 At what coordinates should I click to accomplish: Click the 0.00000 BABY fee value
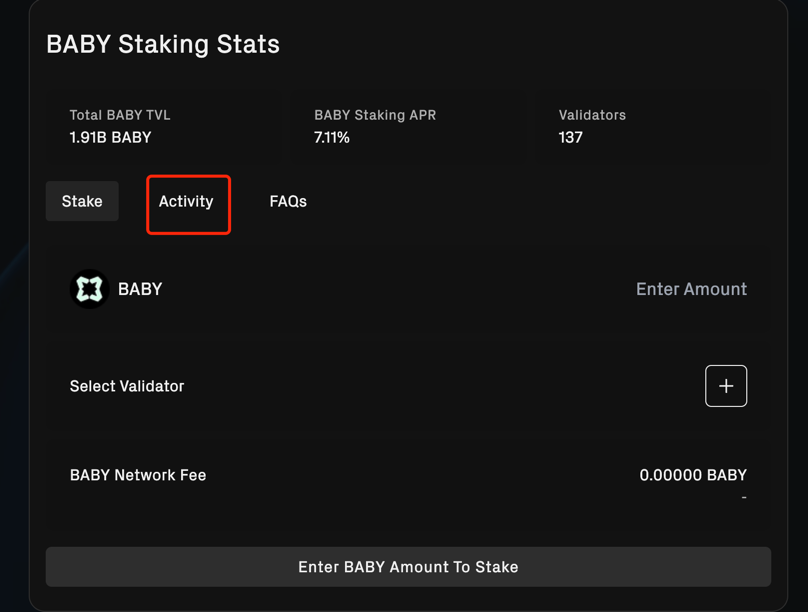693,475
